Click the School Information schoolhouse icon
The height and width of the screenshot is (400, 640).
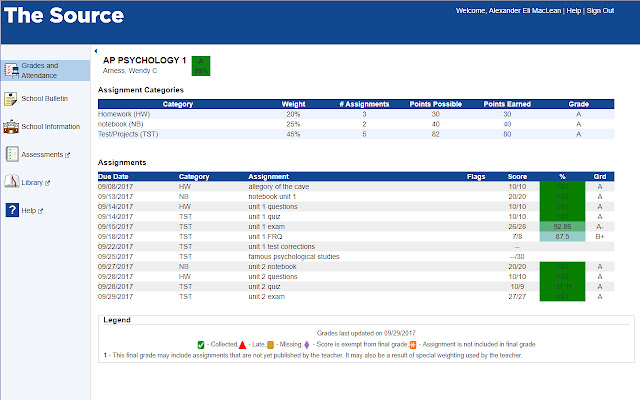(x=11, y=126)
